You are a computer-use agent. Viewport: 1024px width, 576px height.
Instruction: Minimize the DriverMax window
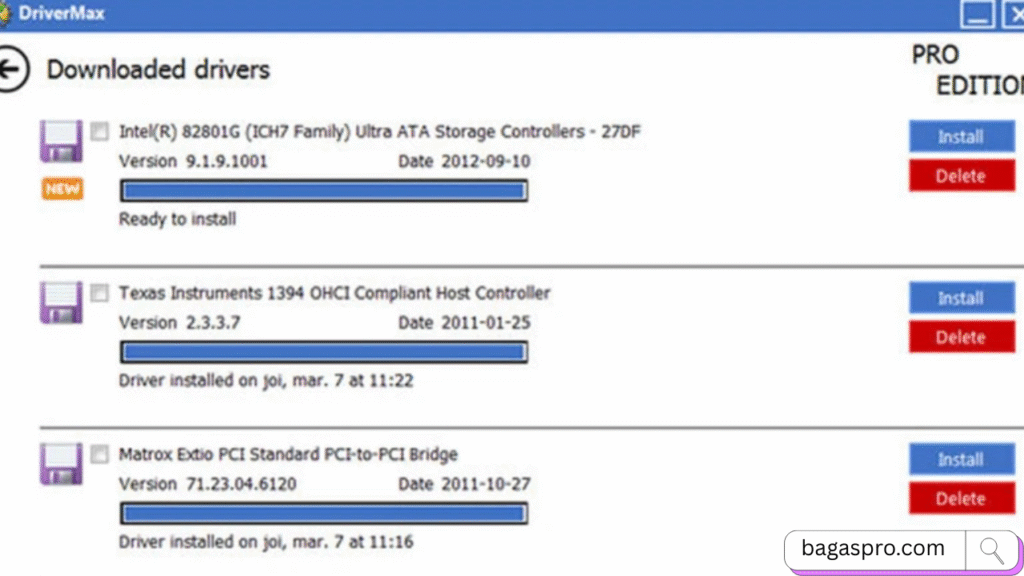977,14
